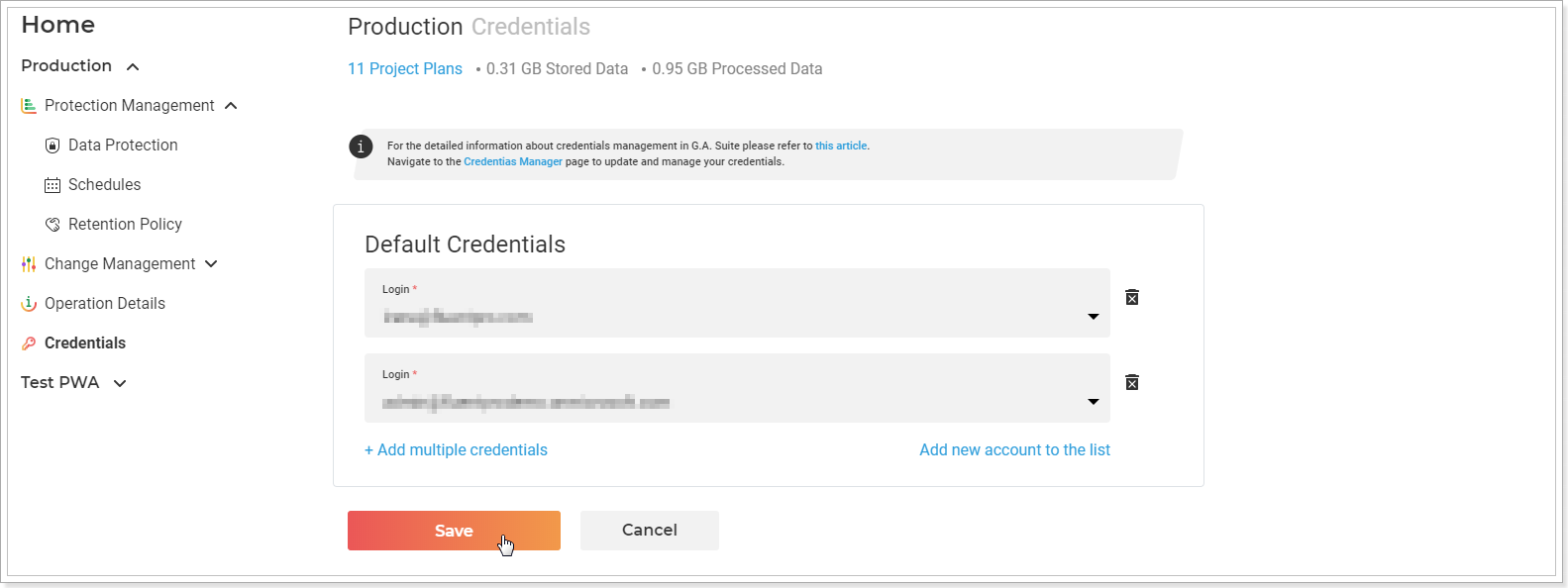Click the Operation Details info icon

[29, 304]
